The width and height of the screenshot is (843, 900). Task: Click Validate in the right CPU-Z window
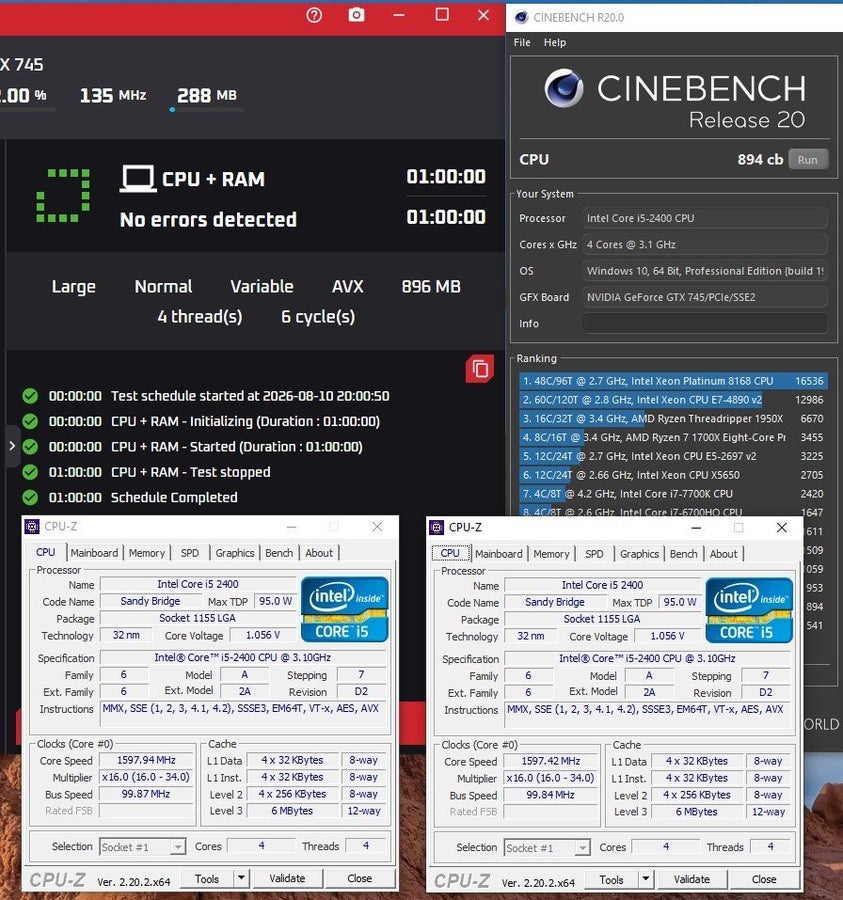point(692,879)
